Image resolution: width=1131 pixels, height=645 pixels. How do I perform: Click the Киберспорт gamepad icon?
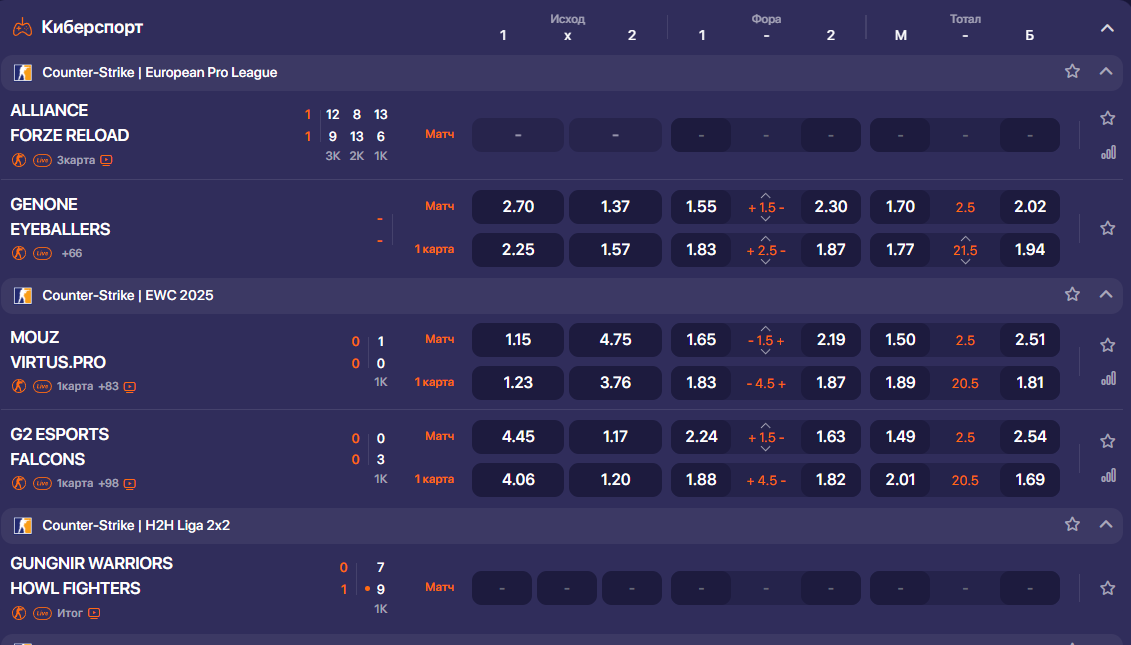pyautogui.click(x=22, y=27)
